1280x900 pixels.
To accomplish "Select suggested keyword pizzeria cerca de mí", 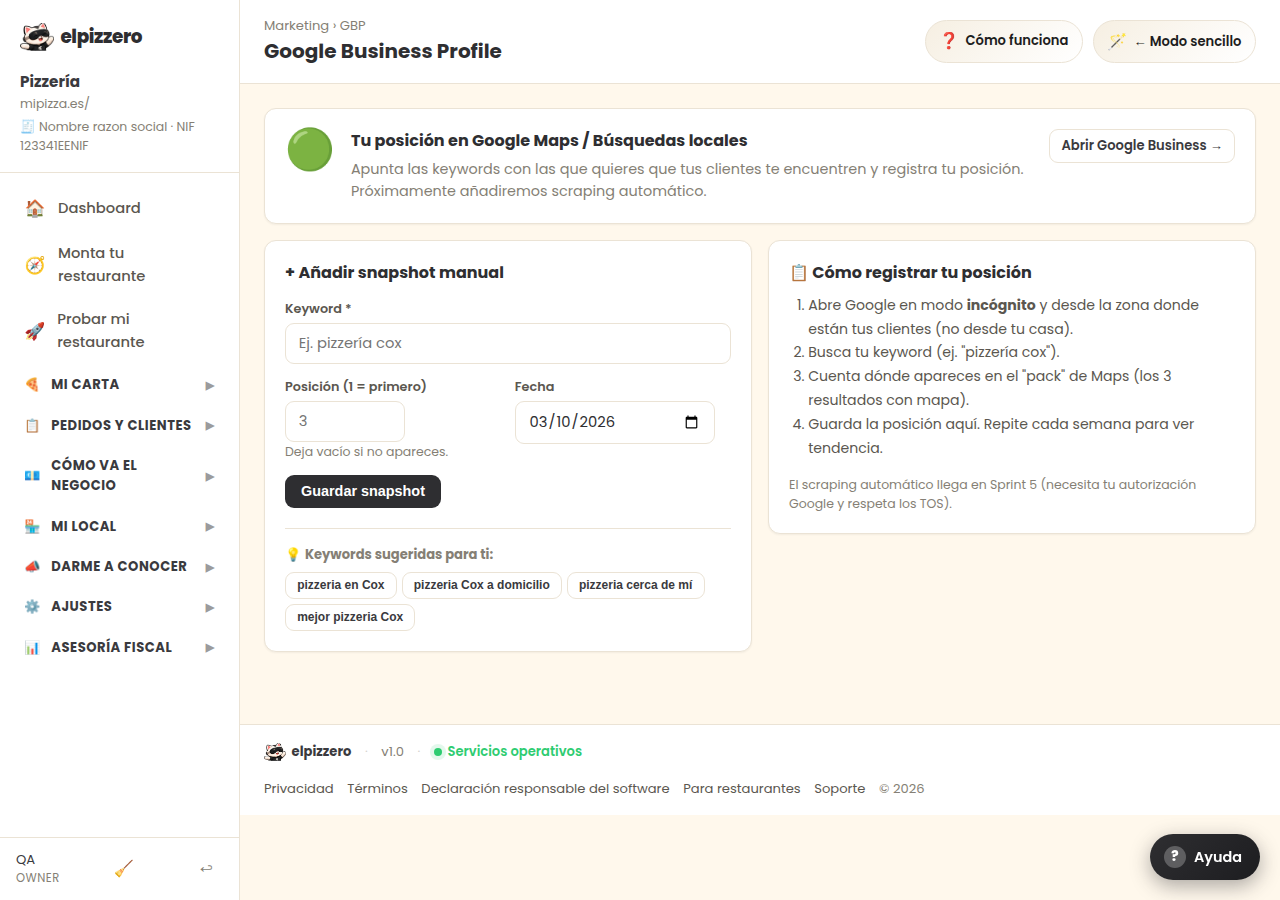I will (636, 585).
